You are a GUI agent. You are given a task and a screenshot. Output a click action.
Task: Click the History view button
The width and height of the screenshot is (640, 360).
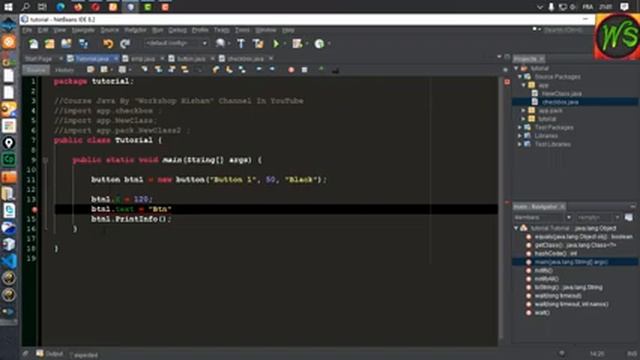click(64, 70)
